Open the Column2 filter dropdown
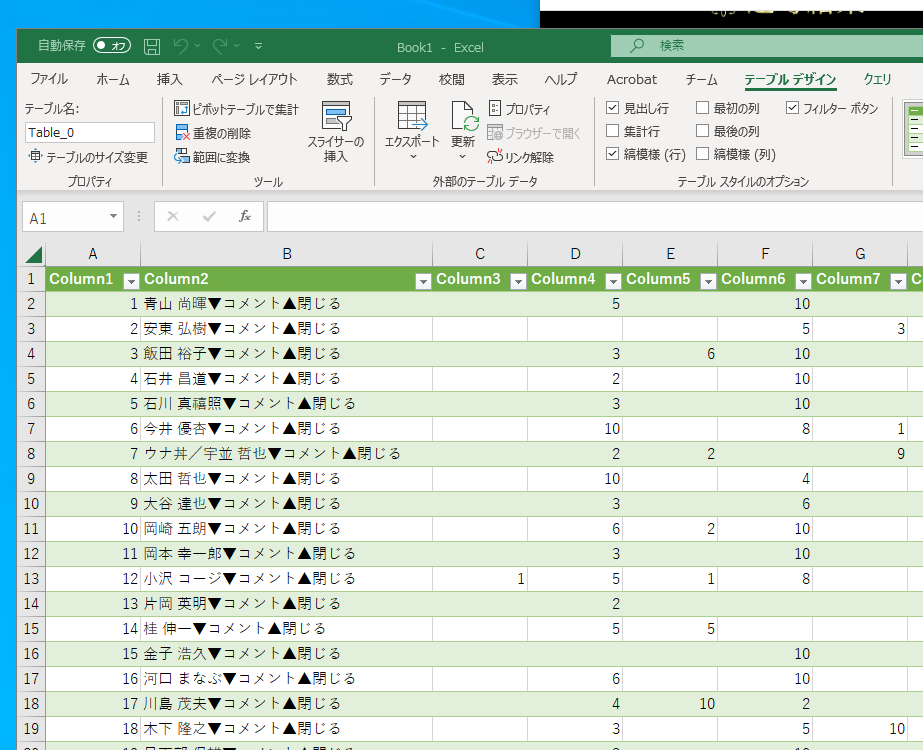923x750 pixels. 423,281
